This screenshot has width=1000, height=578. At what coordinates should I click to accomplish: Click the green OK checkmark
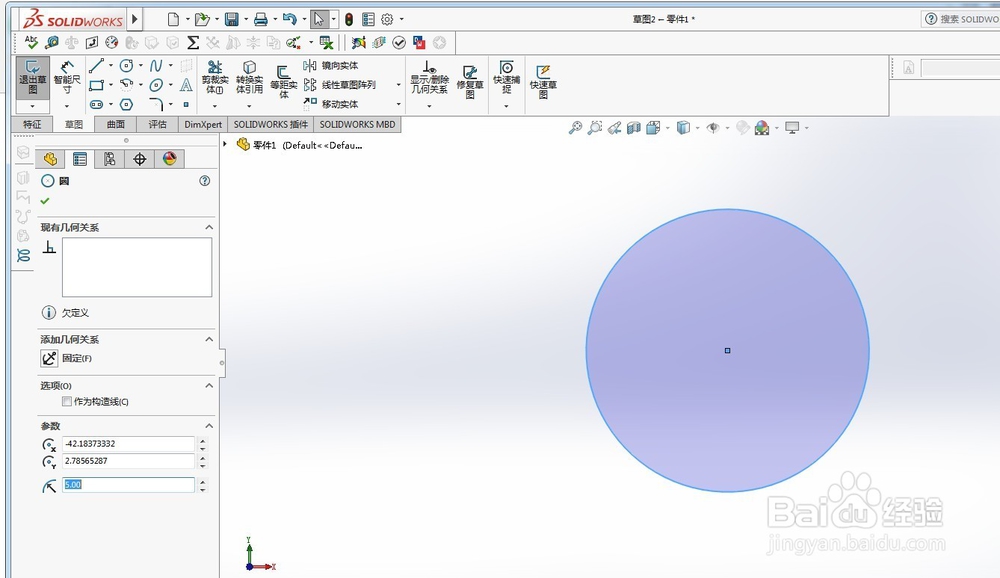pos(45,201)
